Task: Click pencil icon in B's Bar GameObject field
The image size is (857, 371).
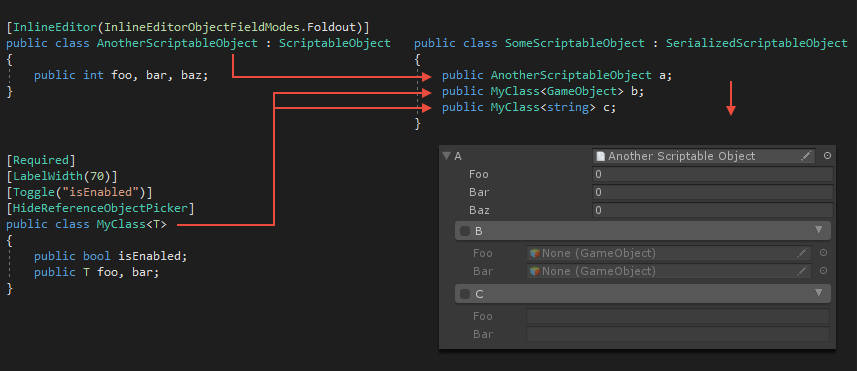Action: pos(802,271)
